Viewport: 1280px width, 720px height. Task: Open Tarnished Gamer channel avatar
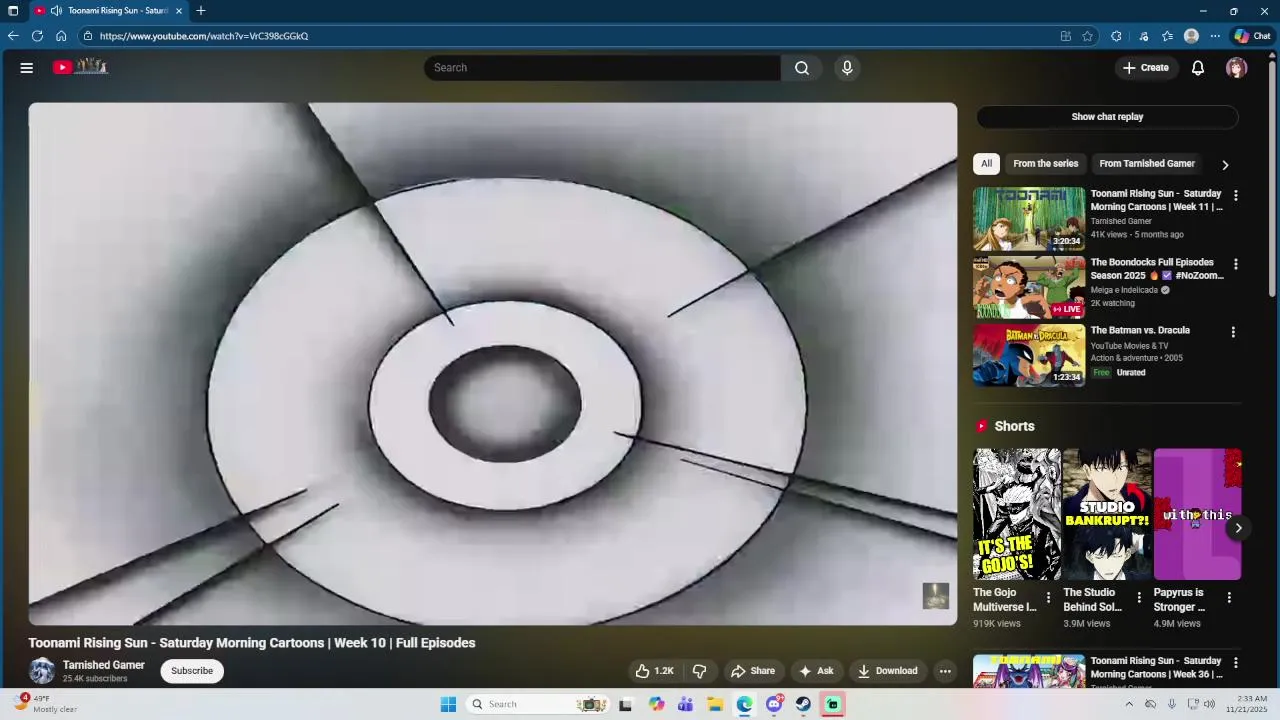click(x=42, y=671)
